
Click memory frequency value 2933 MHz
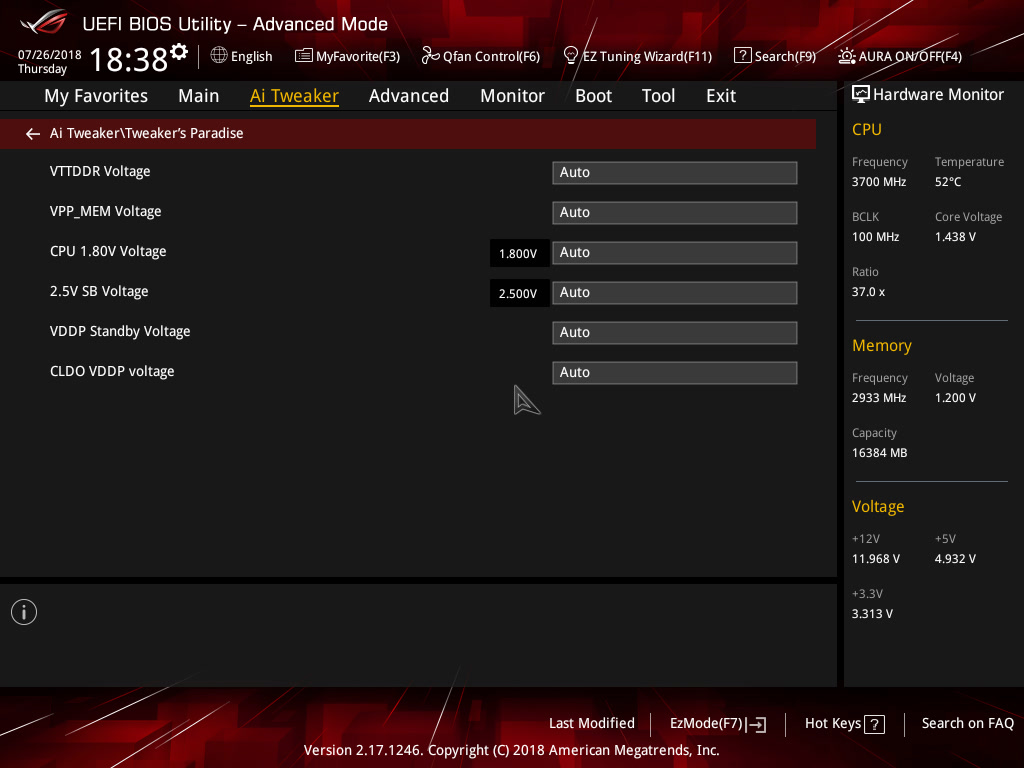[879, 398]
